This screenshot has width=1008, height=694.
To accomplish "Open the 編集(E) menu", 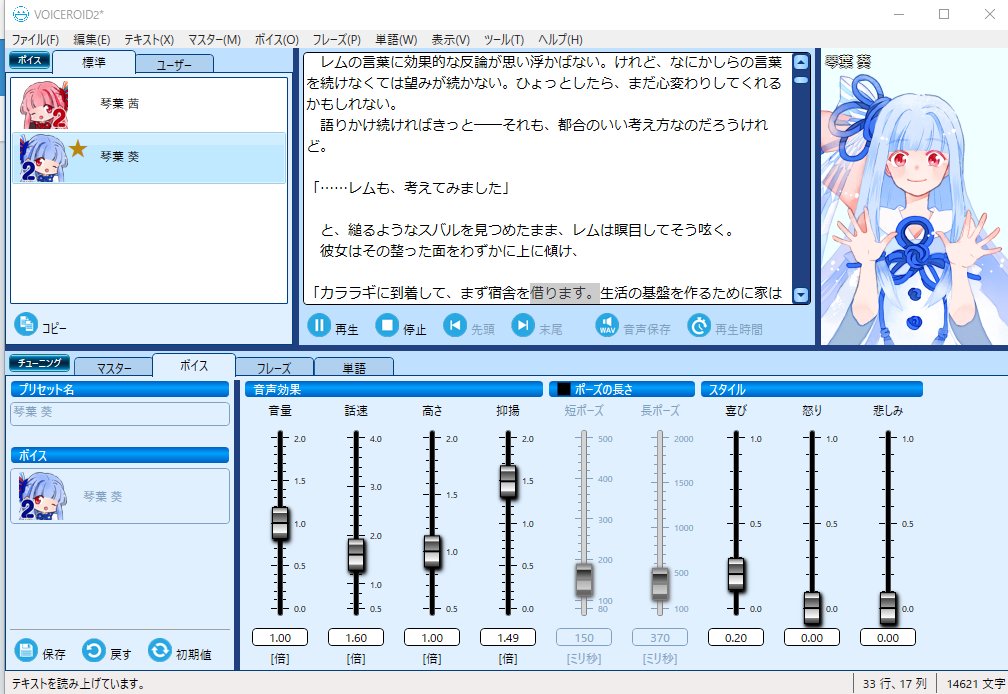I will [92, 40].
